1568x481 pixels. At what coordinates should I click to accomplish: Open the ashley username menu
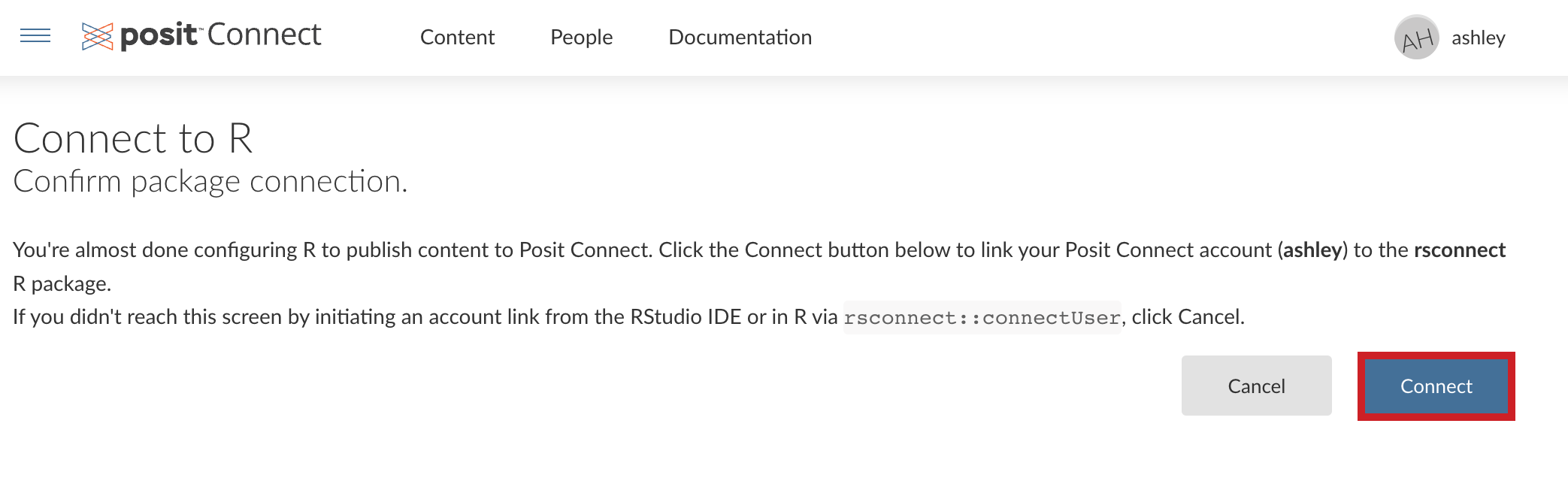coord(1478,38)
